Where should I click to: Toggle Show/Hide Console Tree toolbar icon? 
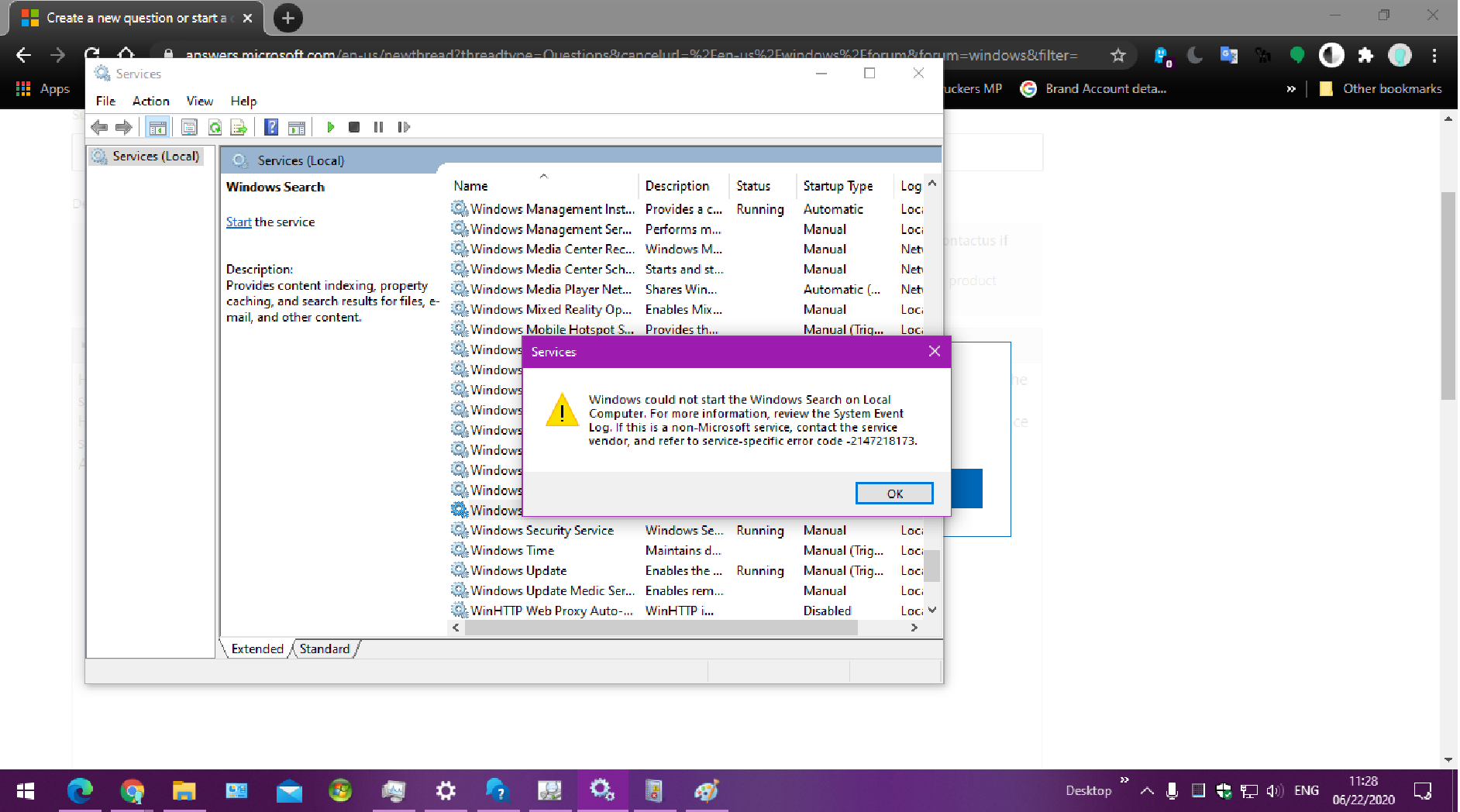click(x=157, y=127)
